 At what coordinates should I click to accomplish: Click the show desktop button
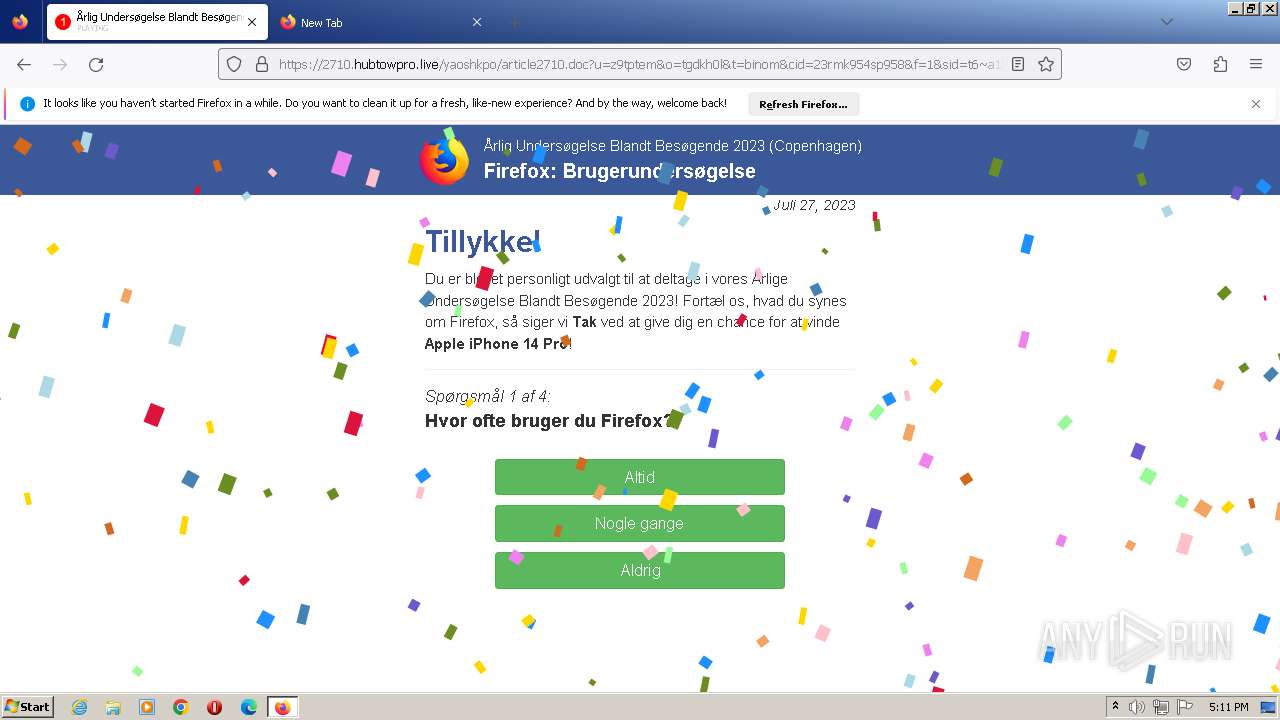coord(1268,707)
